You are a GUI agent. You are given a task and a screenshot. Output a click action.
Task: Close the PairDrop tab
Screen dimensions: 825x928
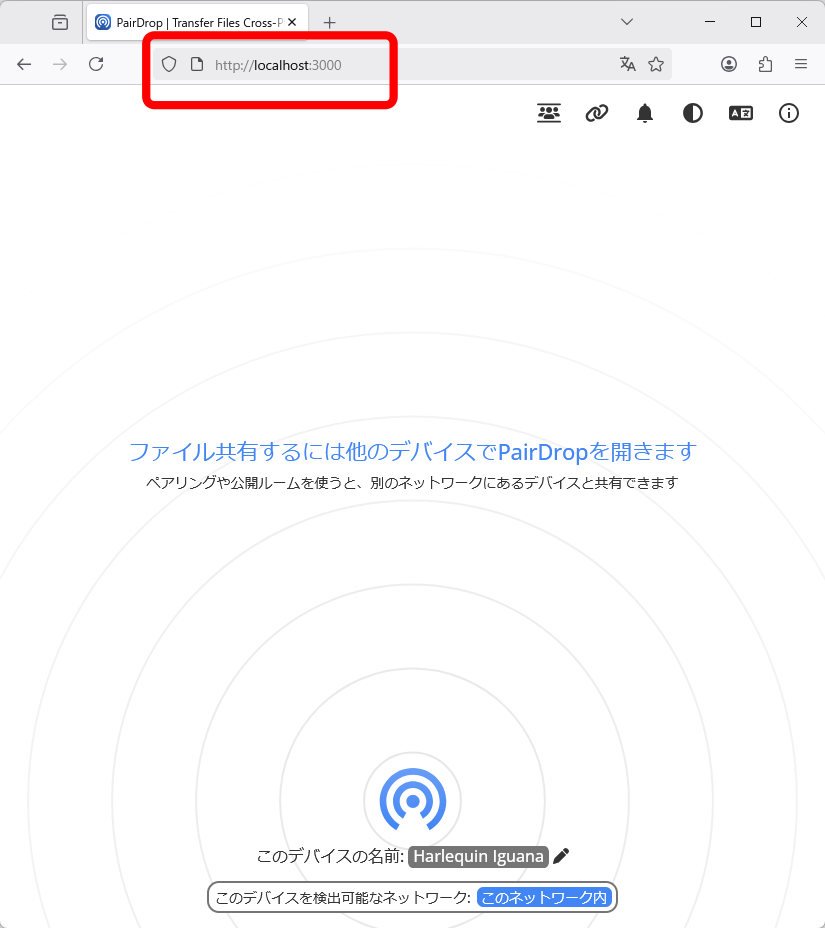coord(292,22)
